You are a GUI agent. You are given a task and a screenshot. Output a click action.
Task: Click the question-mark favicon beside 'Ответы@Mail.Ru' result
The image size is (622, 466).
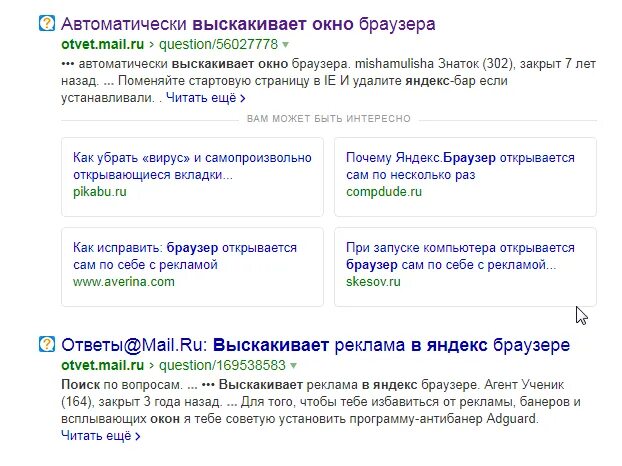click(x=47, y=344)
